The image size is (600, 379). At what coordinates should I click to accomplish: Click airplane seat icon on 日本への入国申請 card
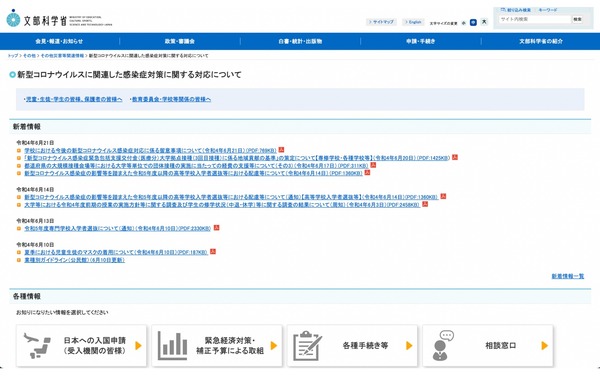37,346
